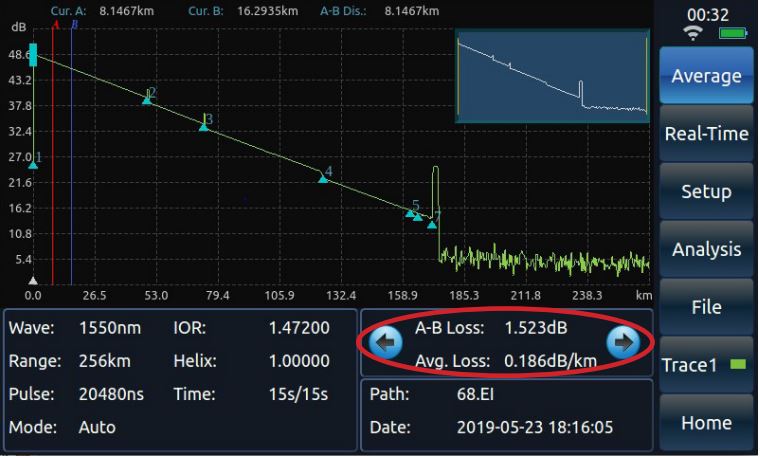760x458 pixels.
Task: Tap the WiFi signal icon
Action: click(693, 33)
